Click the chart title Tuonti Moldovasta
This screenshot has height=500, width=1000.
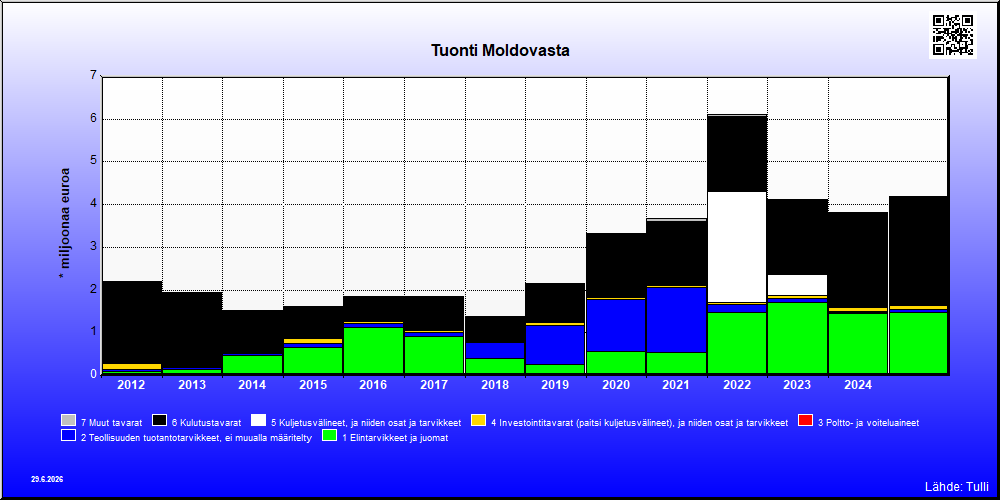500,50
